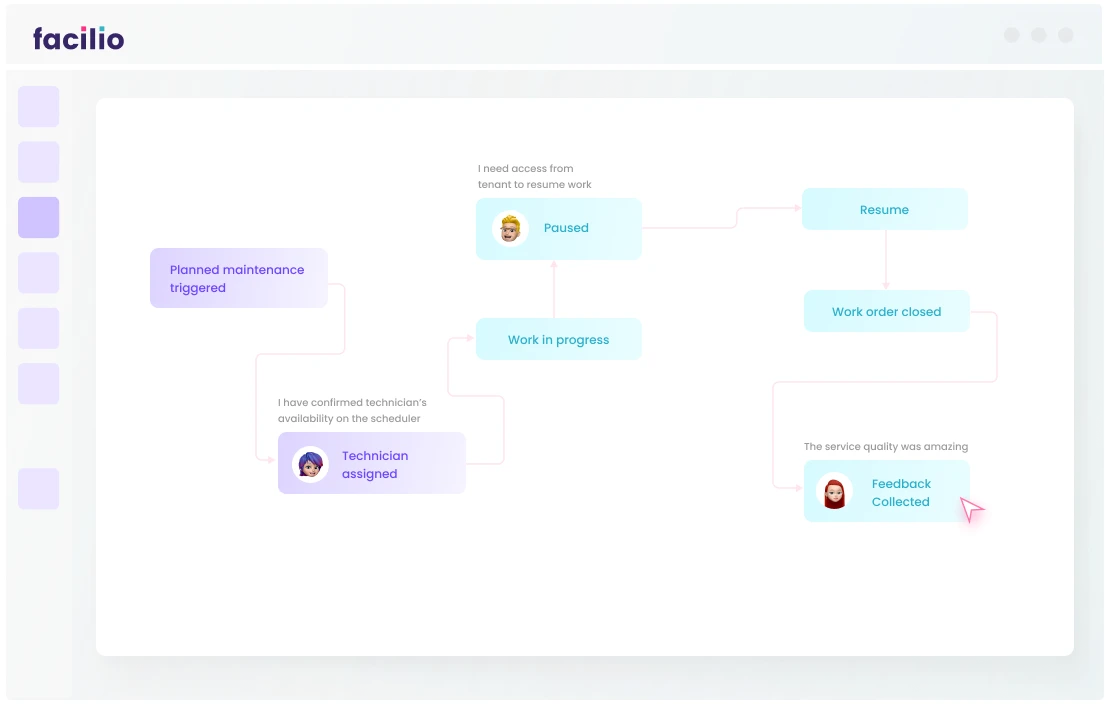Click the technician availability confirmation note
The image size is (1108, 704).
tap(351, 410)
